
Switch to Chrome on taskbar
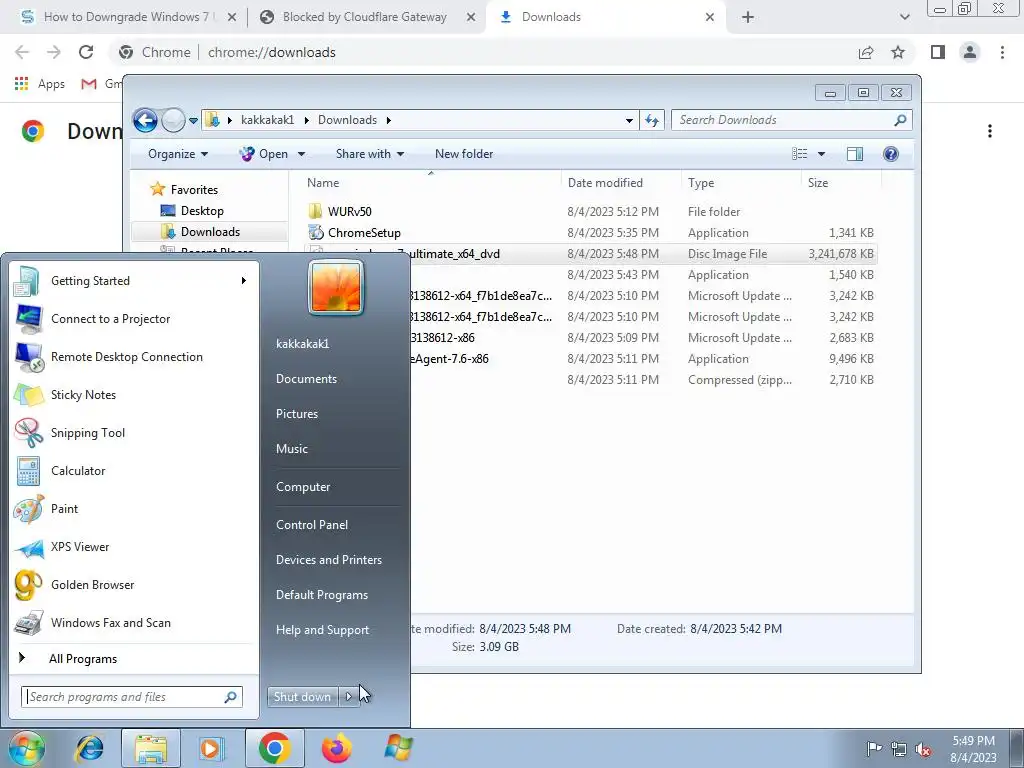coord(274,748)
